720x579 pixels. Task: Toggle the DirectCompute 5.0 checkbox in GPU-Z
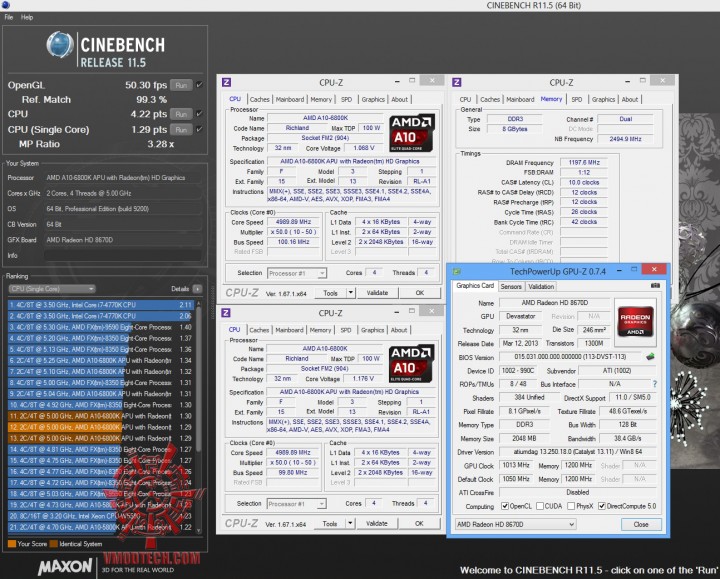point(602,506)
